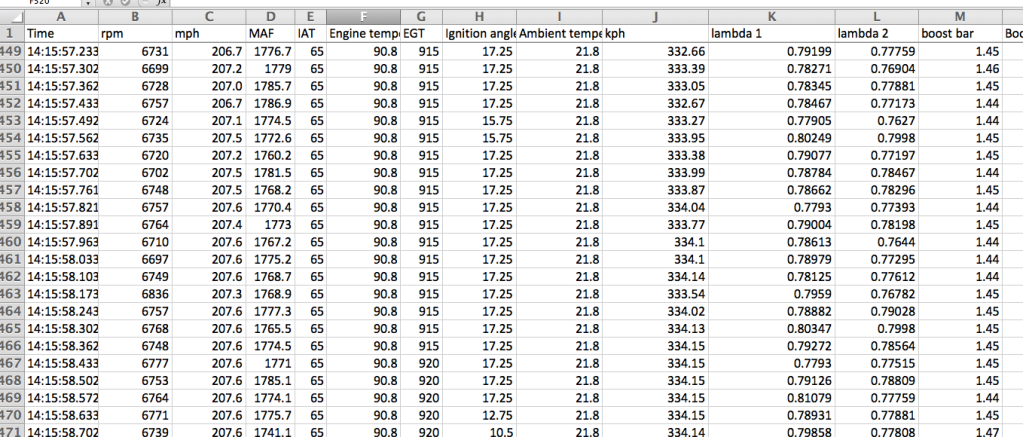Screen dimensions: 1023x437
Task: Select column L header
Action: click(877, 17)
